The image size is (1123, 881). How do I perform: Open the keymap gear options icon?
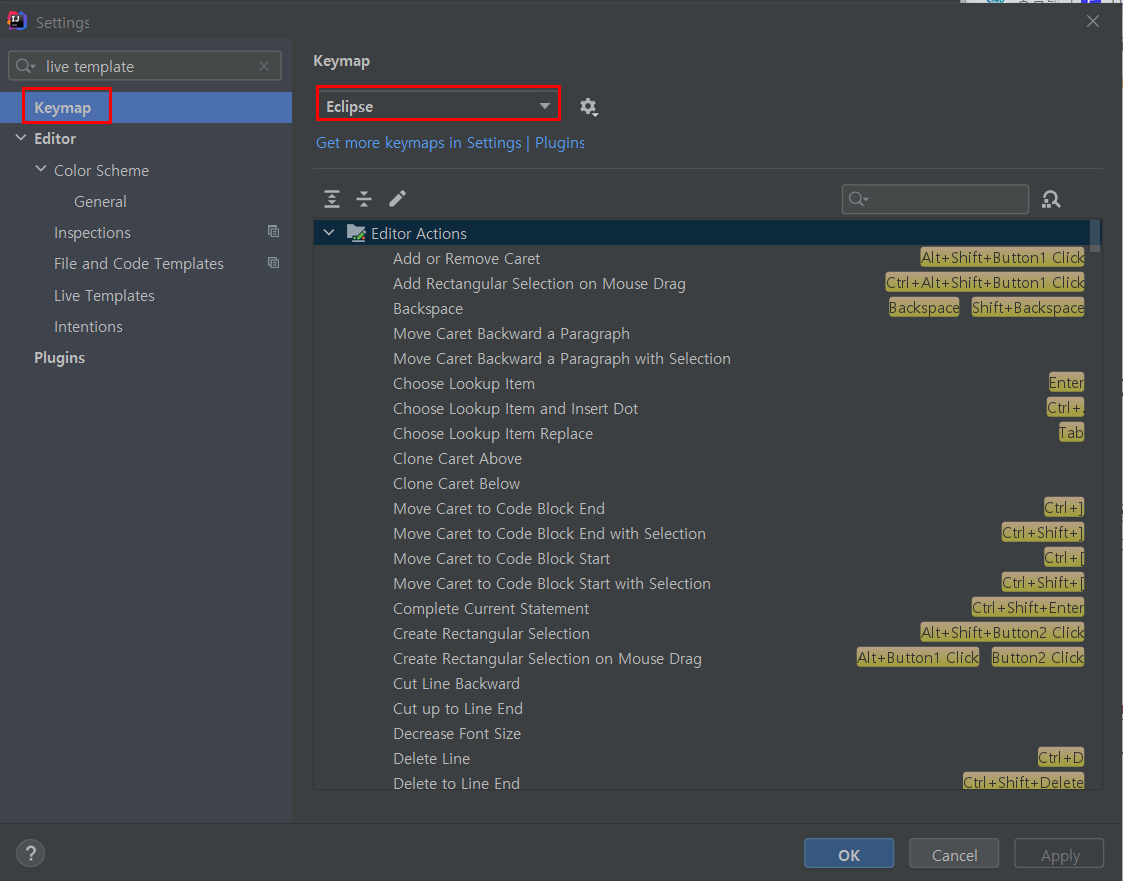coord(589,107)
